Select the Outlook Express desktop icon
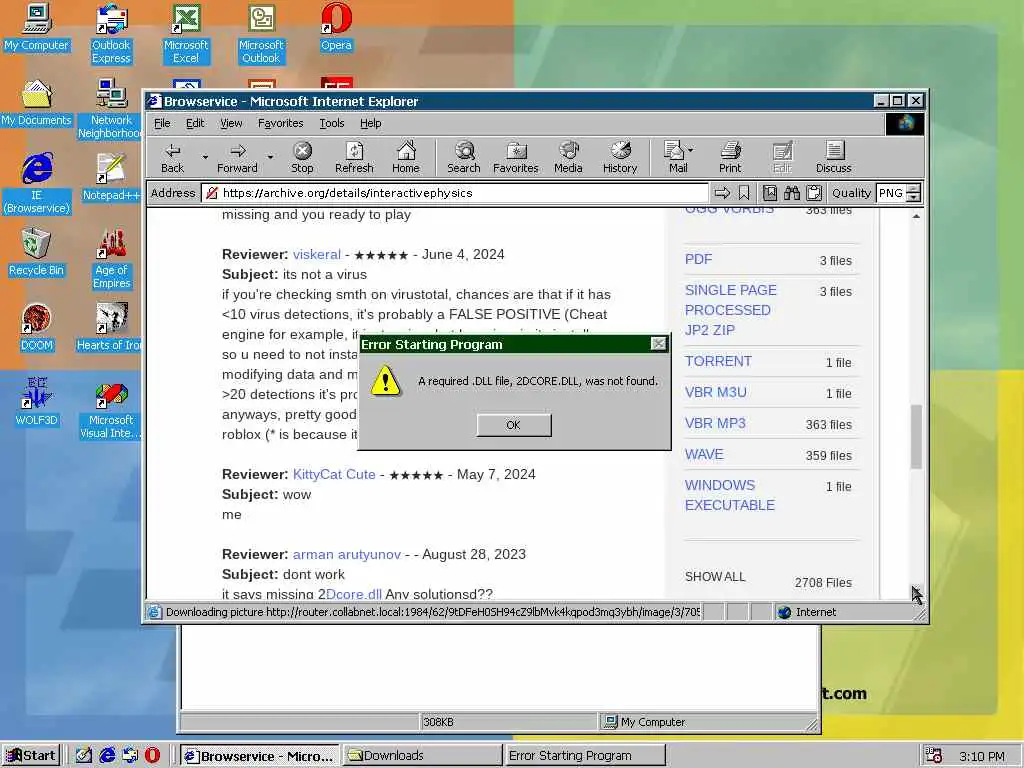The height and width of the screenshot is (768, 1024). pos(111,33)
